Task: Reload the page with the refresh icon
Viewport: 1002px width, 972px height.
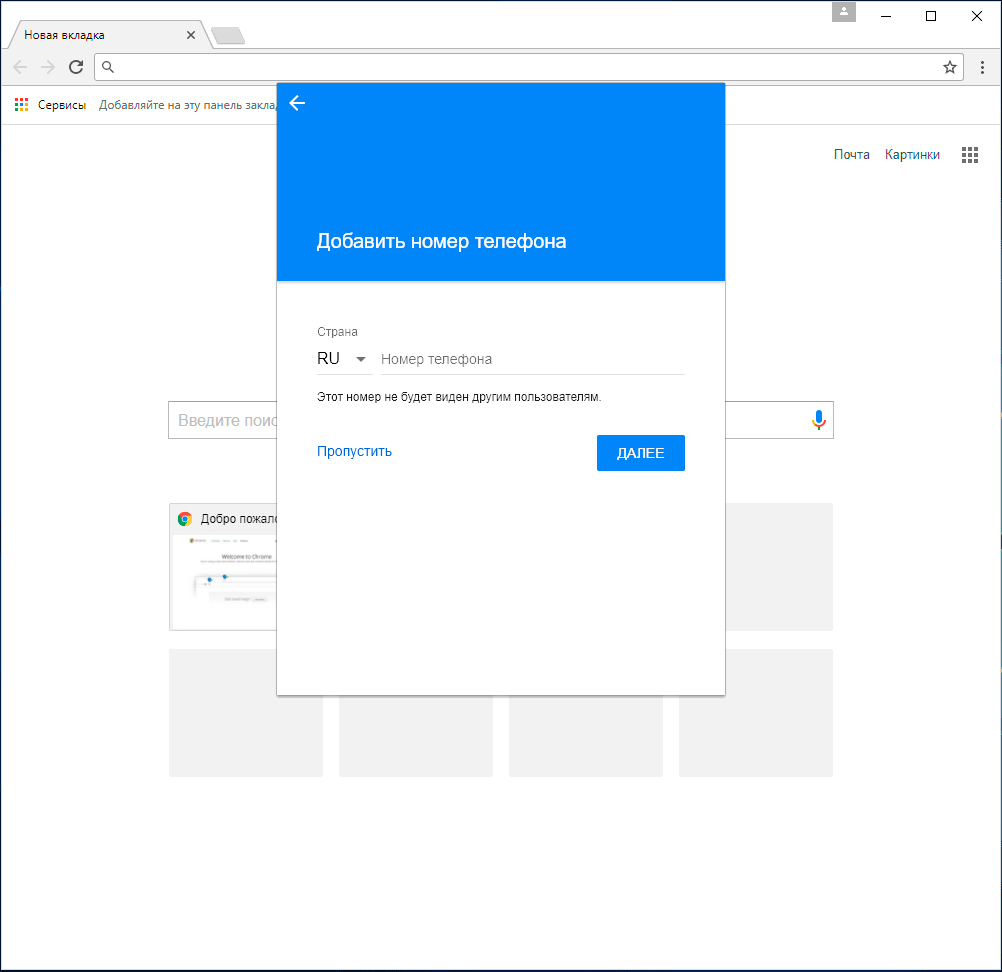Action: pyautogui.click(x=76, y=67)
